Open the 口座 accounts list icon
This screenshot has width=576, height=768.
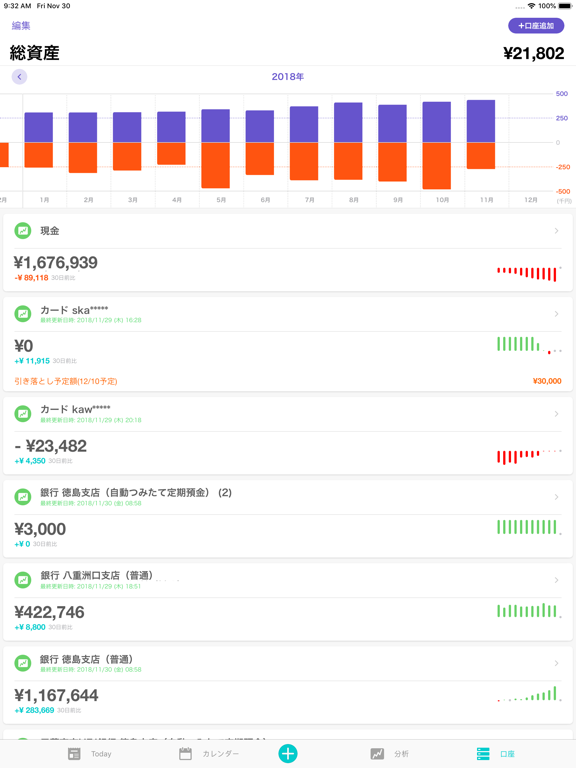coord(483,754)
